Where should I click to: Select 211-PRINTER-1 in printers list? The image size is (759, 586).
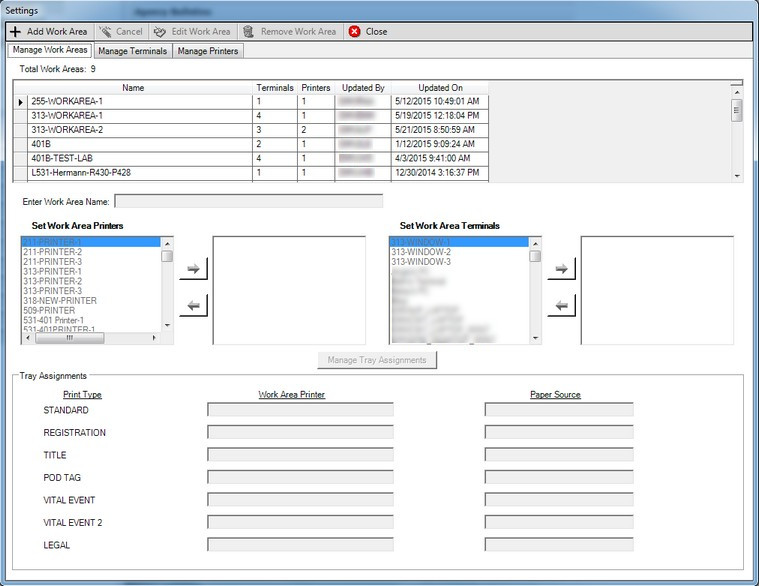click(91, 242)
